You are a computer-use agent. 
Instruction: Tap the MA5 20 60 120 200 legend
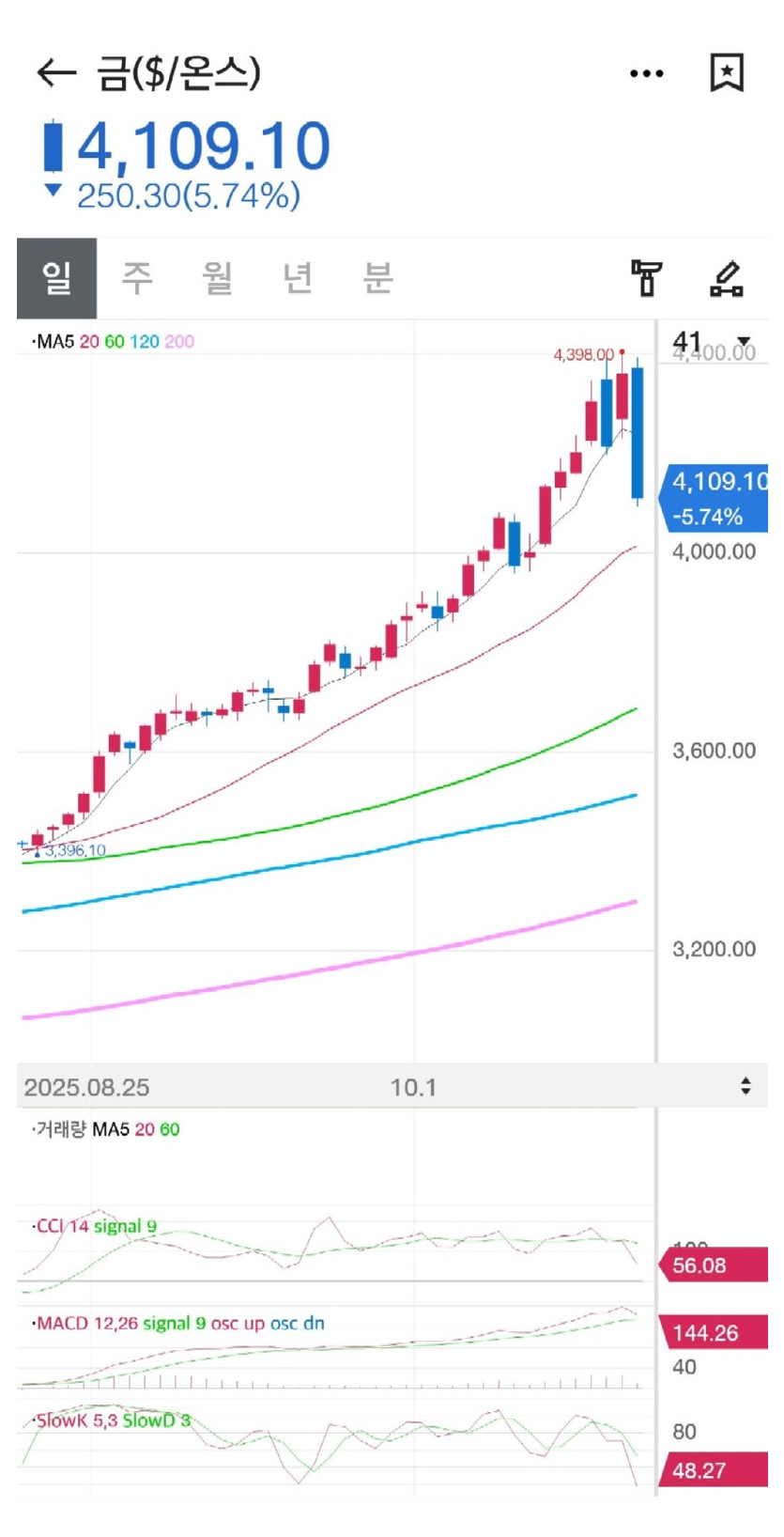pyautogui.click(x=114, y=342)
